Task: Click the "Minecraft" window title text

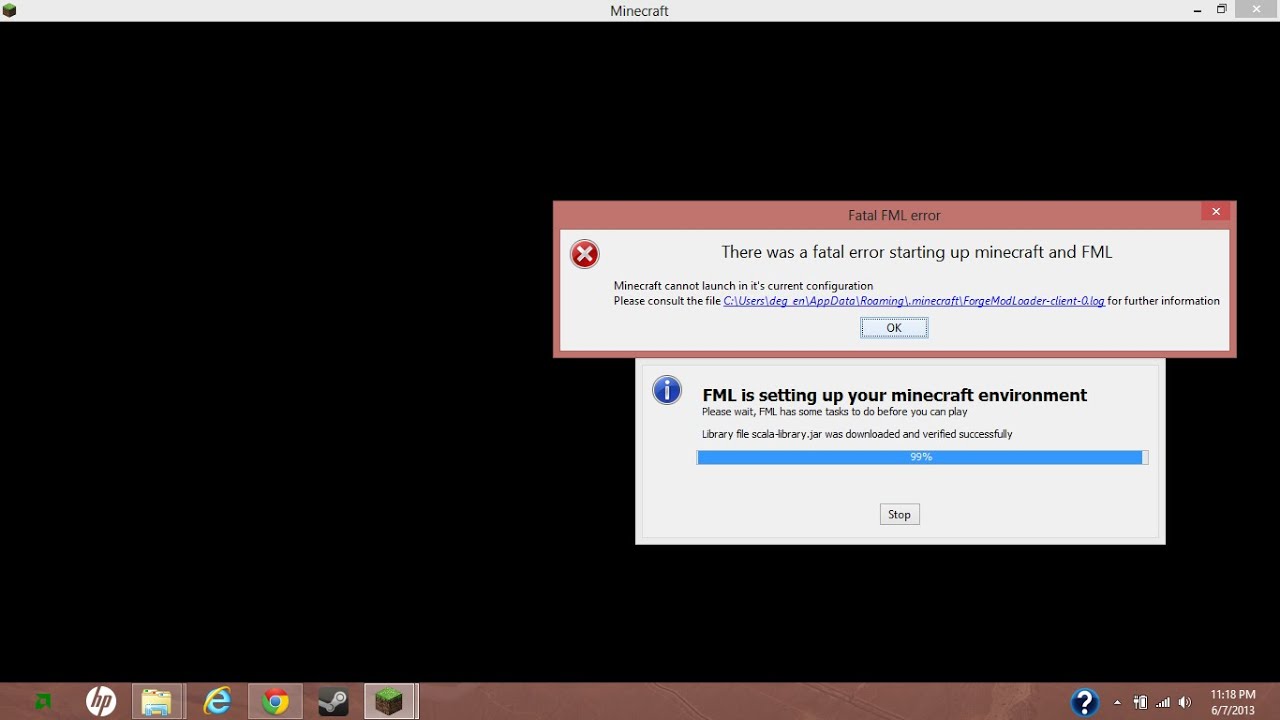Action: click(x=639, y=11)
